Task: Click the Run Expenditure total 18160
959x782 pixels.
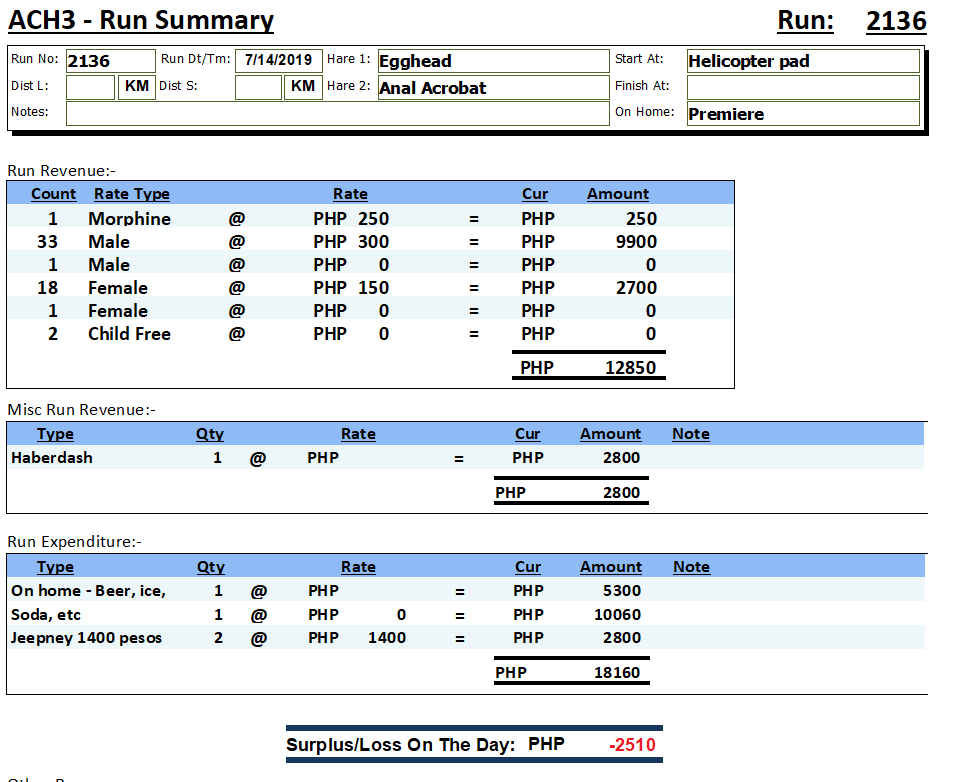Action: [x=616, y=673]
